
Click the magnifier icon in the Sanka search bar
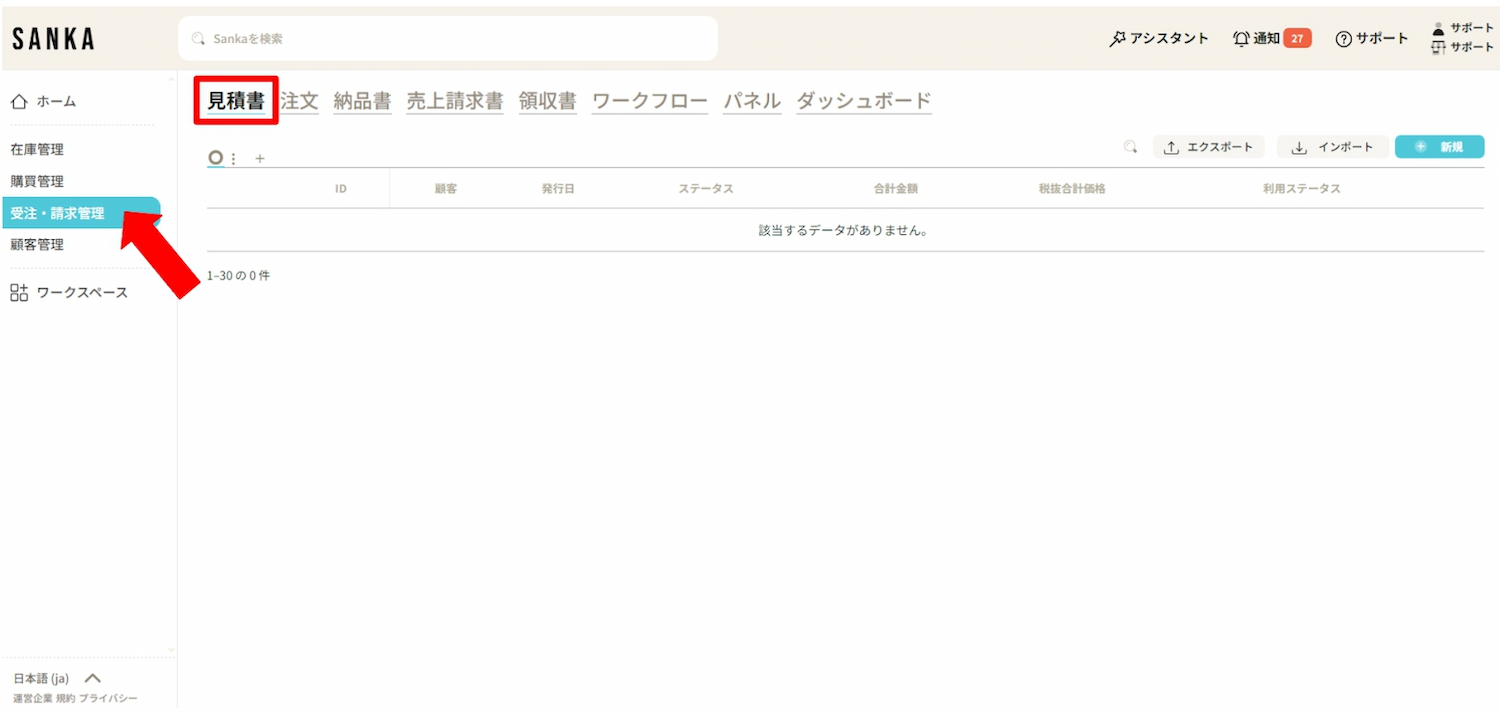[x=198, y=39]
